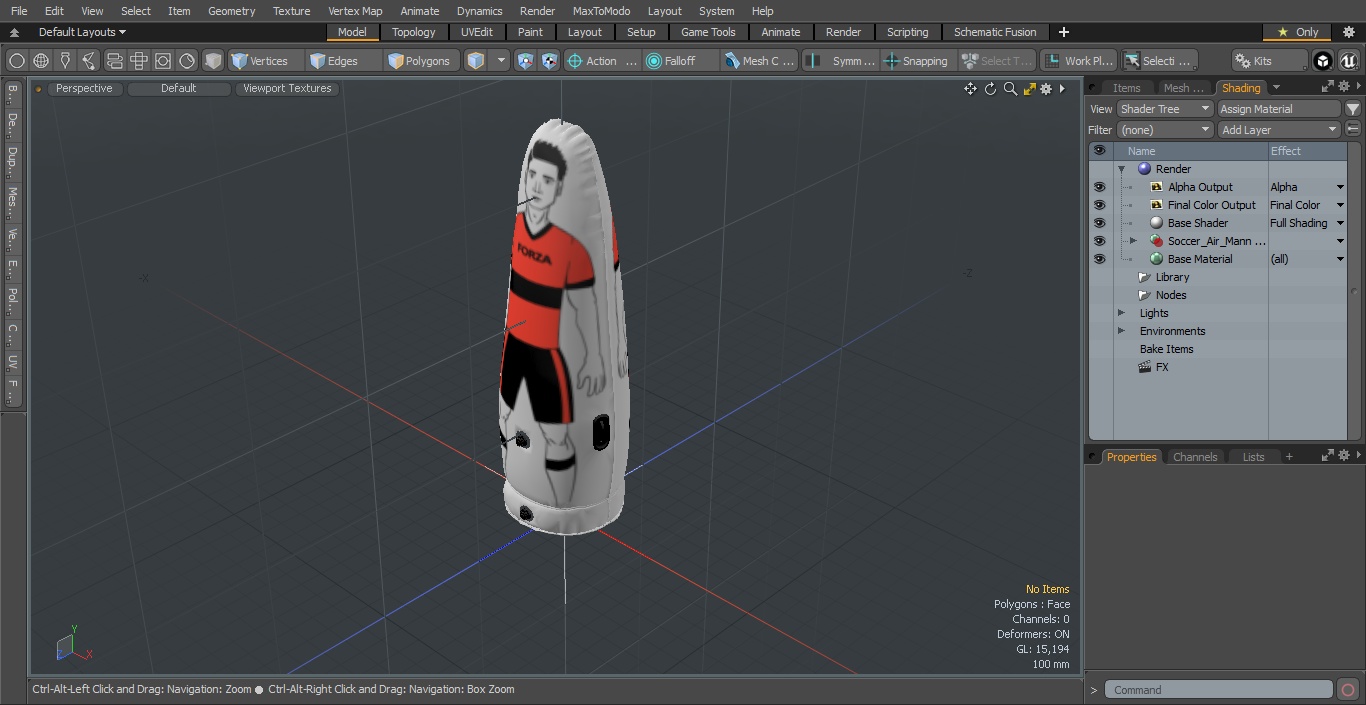Expand the Lights tree item
The height and width of the screenshot is (705, 1366).
click(1121, 313)
